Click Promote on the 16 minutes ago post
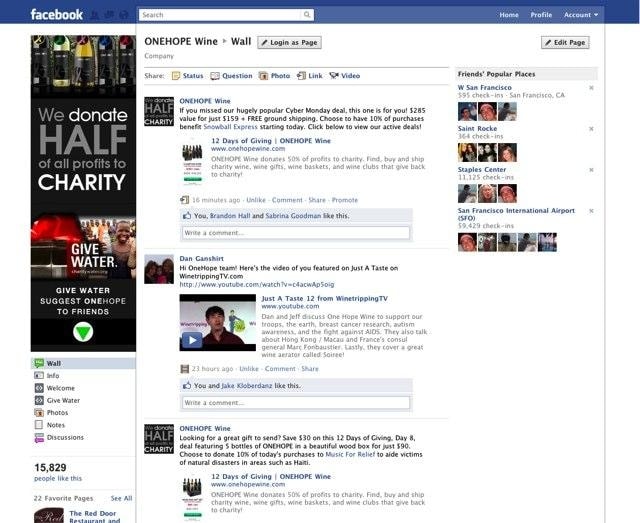 (x=345, y=200)
